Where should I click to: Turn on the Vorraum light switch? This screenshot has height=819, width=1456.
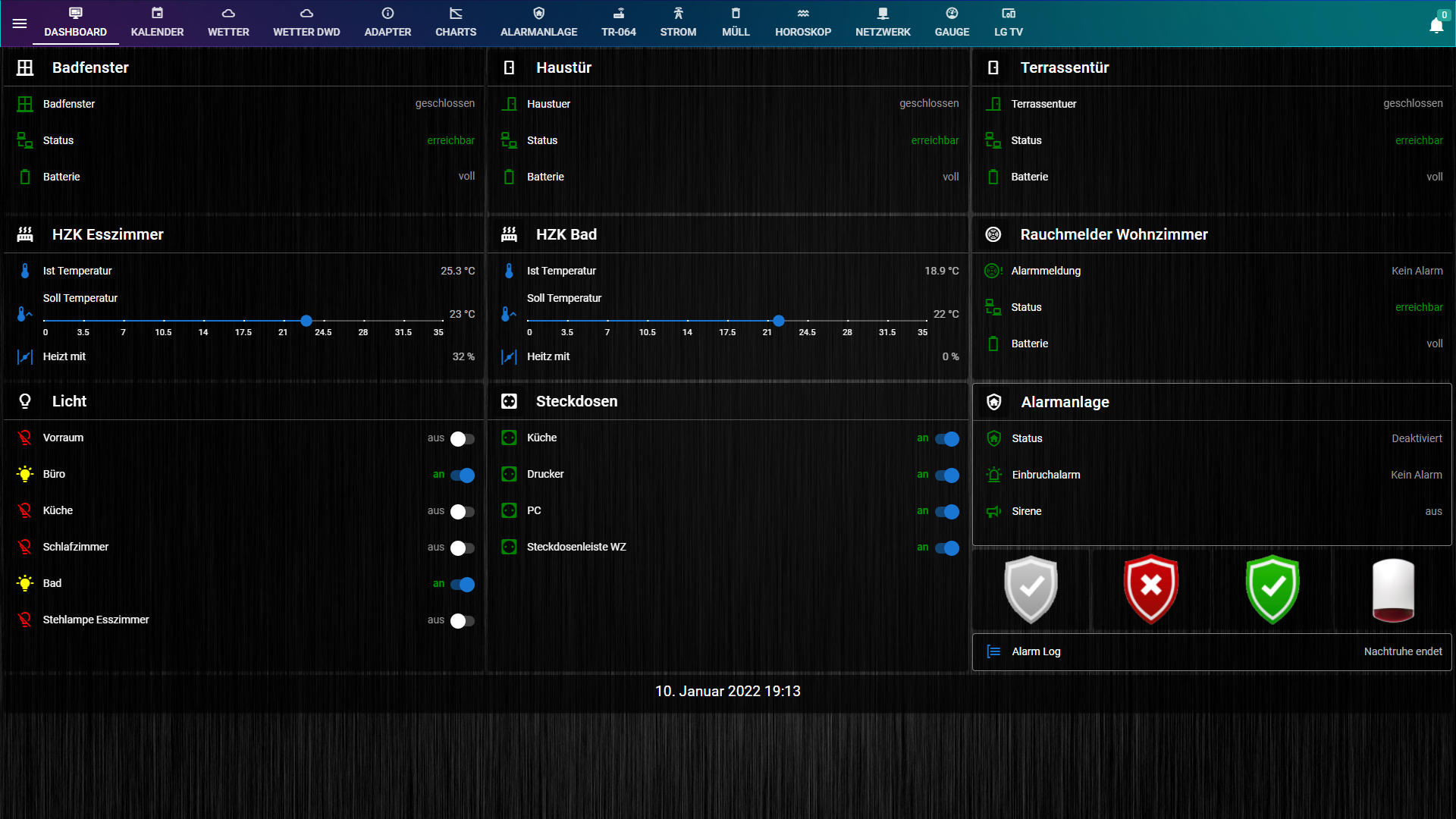(462, 438)
